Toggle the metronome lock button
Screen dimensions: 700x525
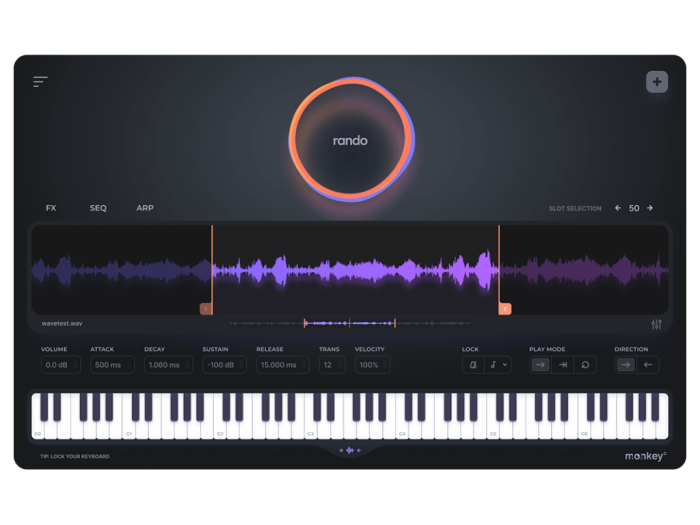(473, 365)
